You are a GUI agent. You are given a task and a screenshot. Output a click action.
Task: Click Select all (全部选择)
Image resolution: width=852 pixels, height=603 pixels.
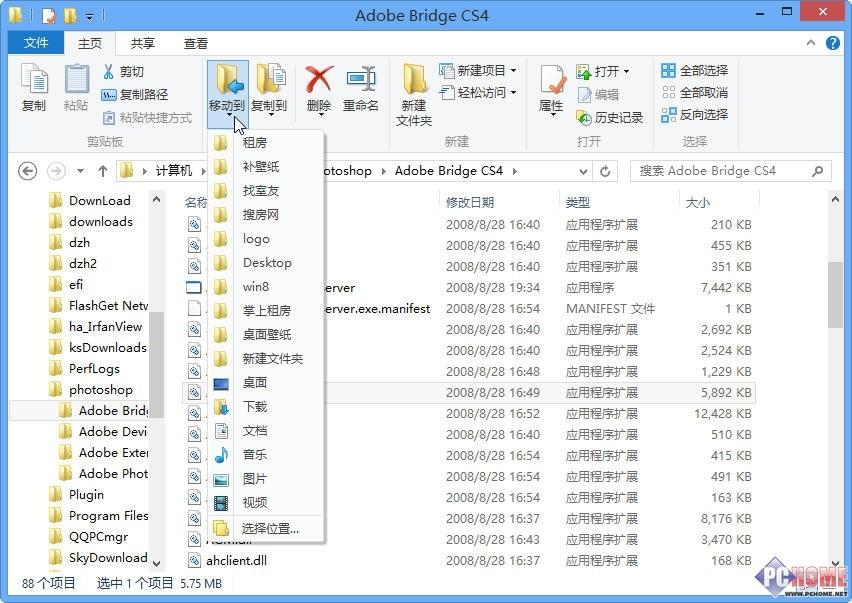[695, 71]
